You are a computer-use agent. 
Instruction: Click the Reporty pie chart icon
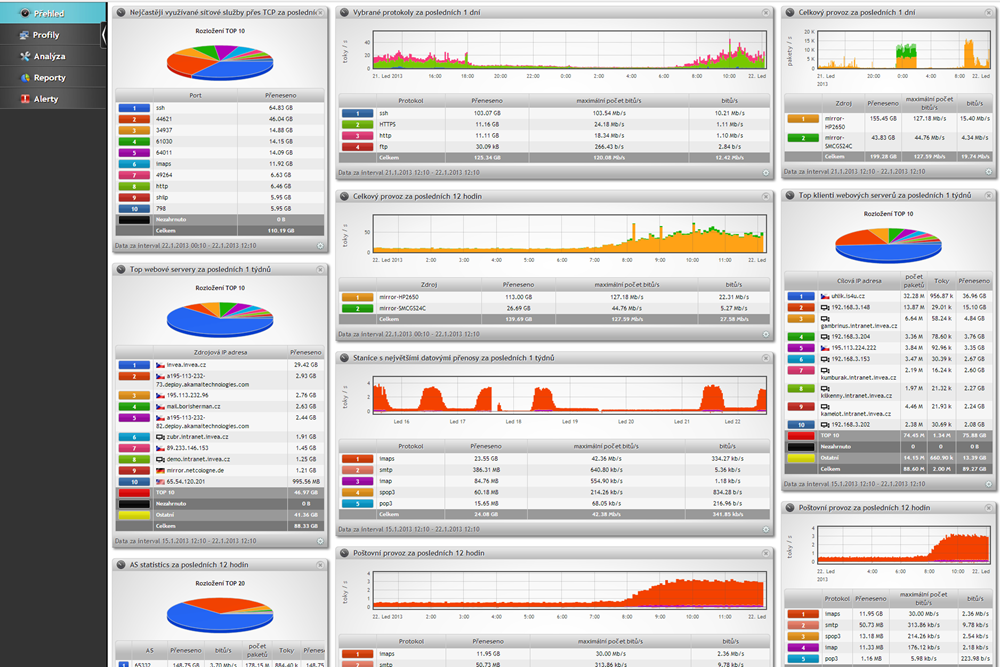25,78
